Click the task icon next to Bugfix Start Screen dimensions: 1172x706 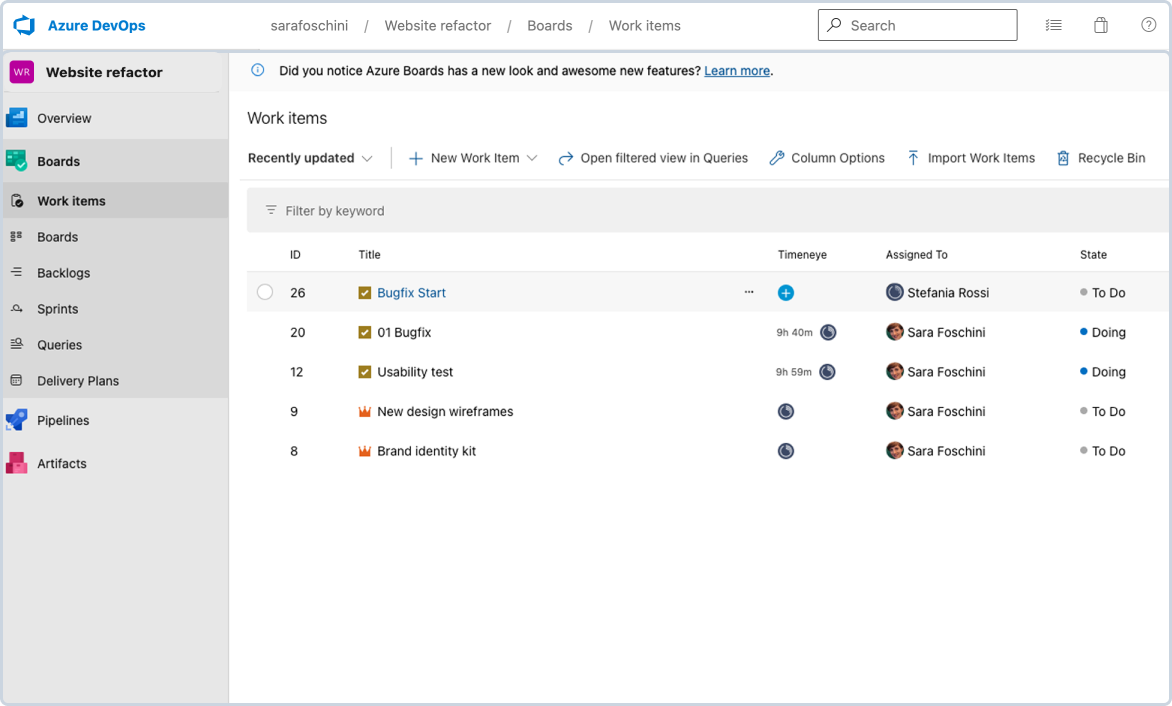coord(365,293)
